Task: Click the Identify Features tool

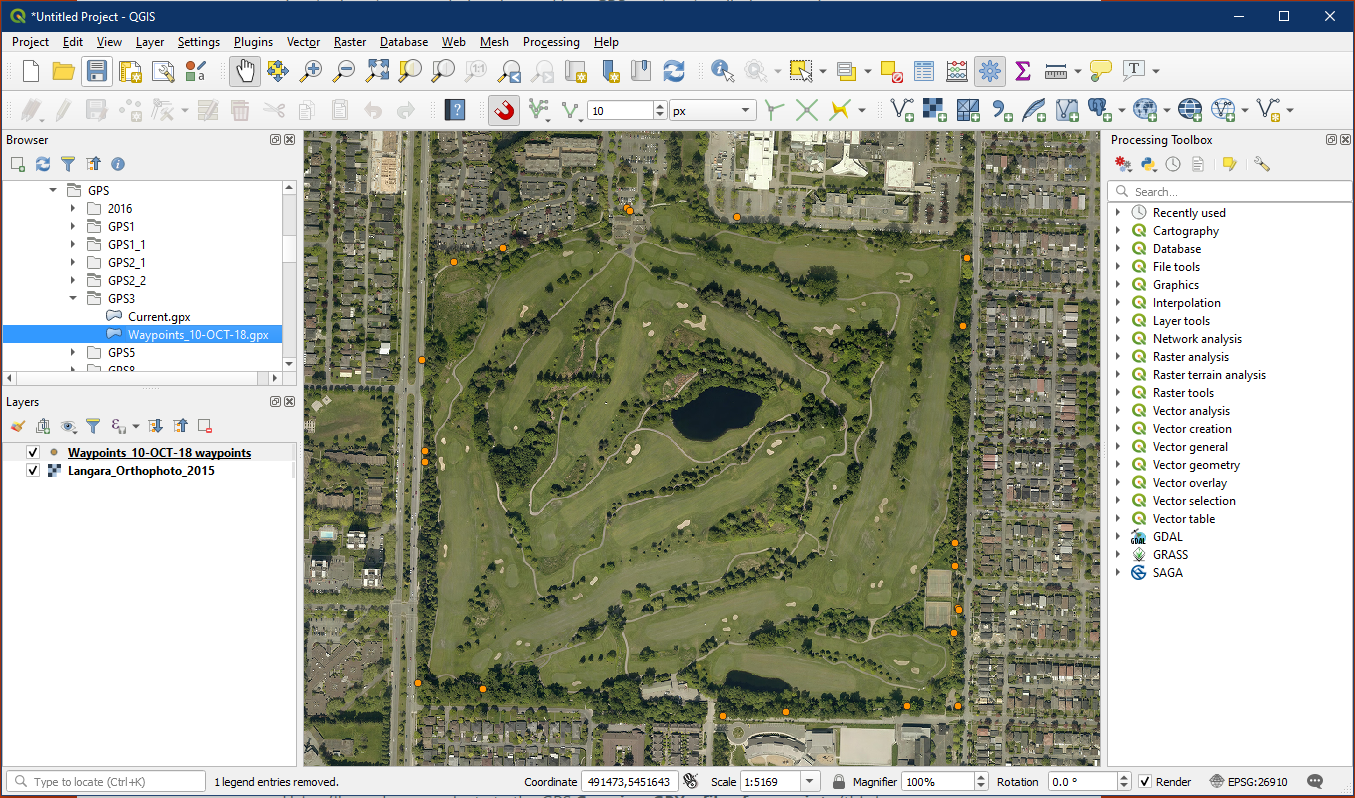Action: pyautogui.click(x=722, y=71)
